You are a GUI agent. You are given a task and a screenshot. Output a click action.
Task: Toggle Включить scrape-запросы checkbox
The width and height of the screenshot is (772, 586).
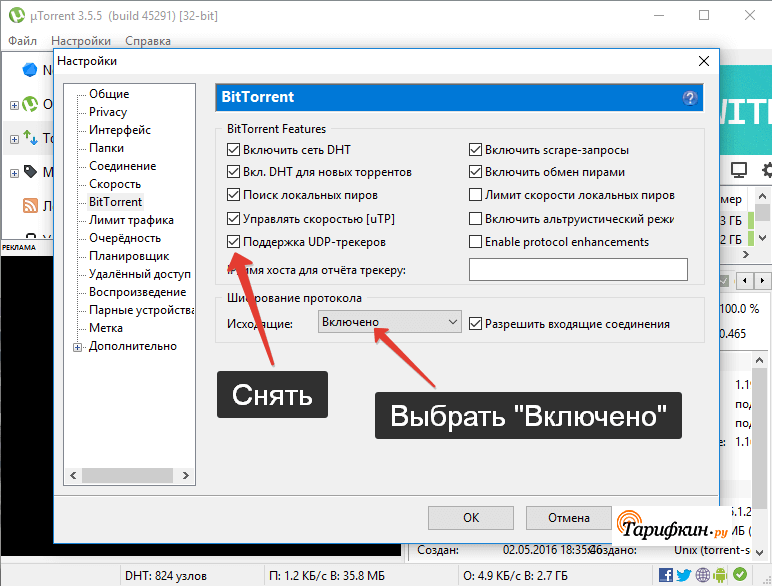475,149
